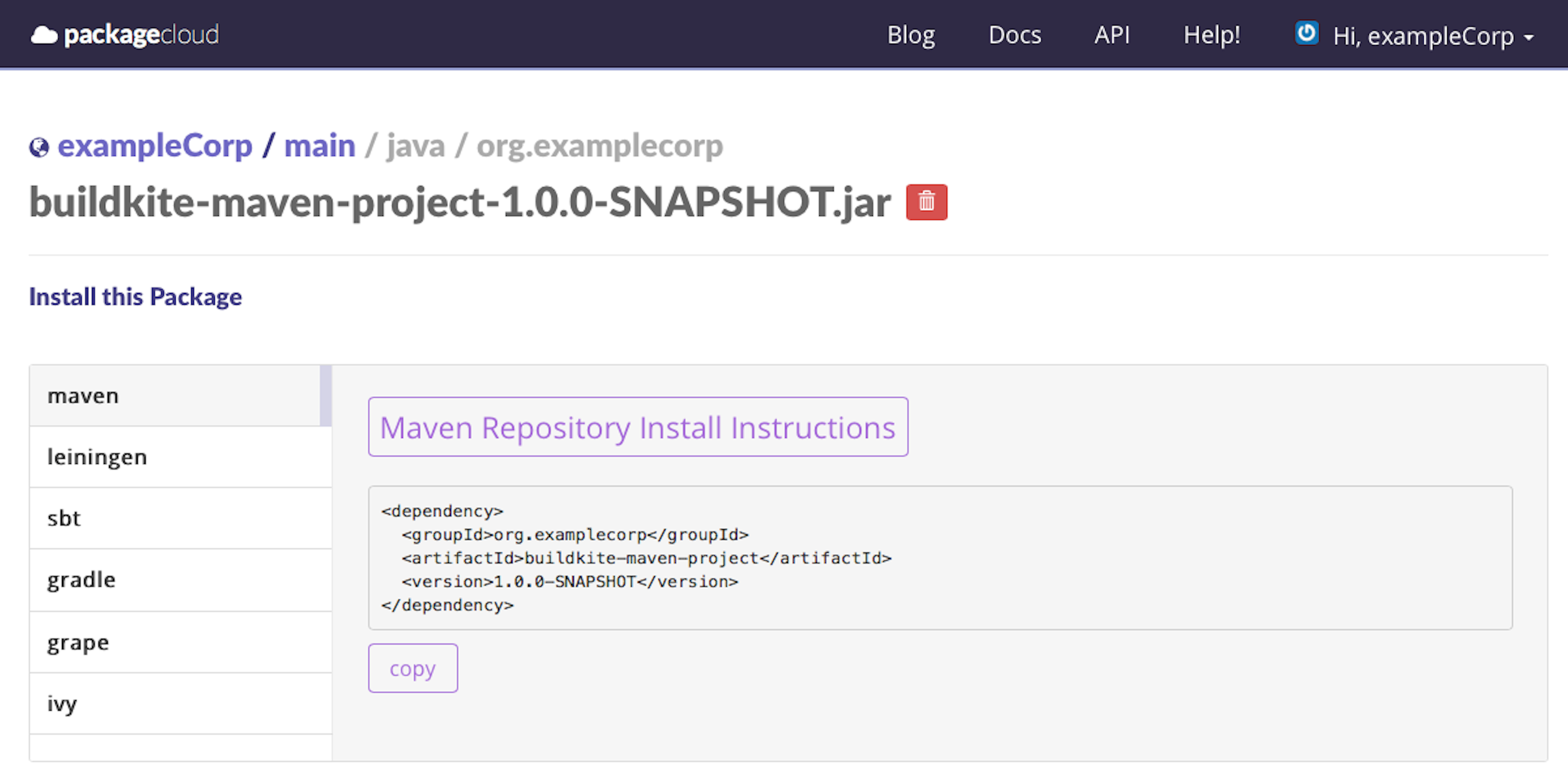
Task: Delete the package using the trash icon
Action: click(926, 202)
